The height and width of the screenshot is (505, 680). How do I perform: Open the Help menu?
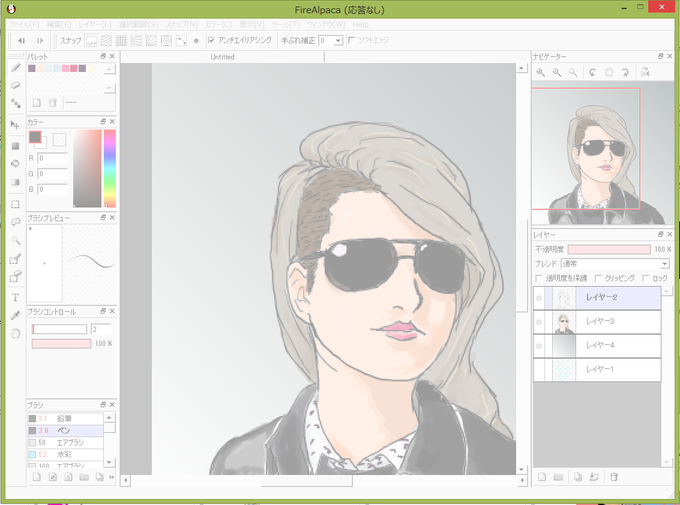click(x=360, y=24)
